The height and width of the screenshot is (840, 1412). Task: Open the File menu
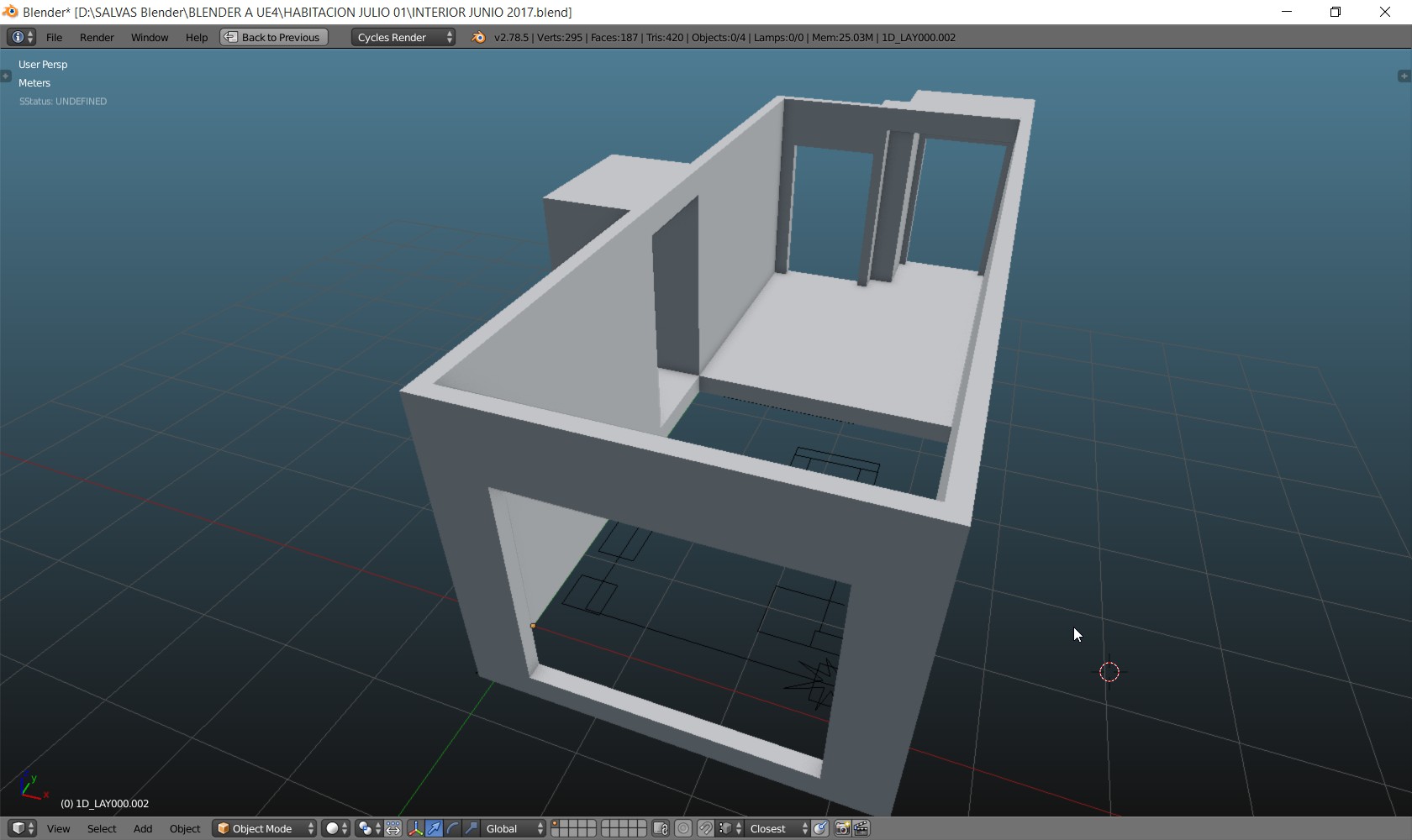point(54,37)
